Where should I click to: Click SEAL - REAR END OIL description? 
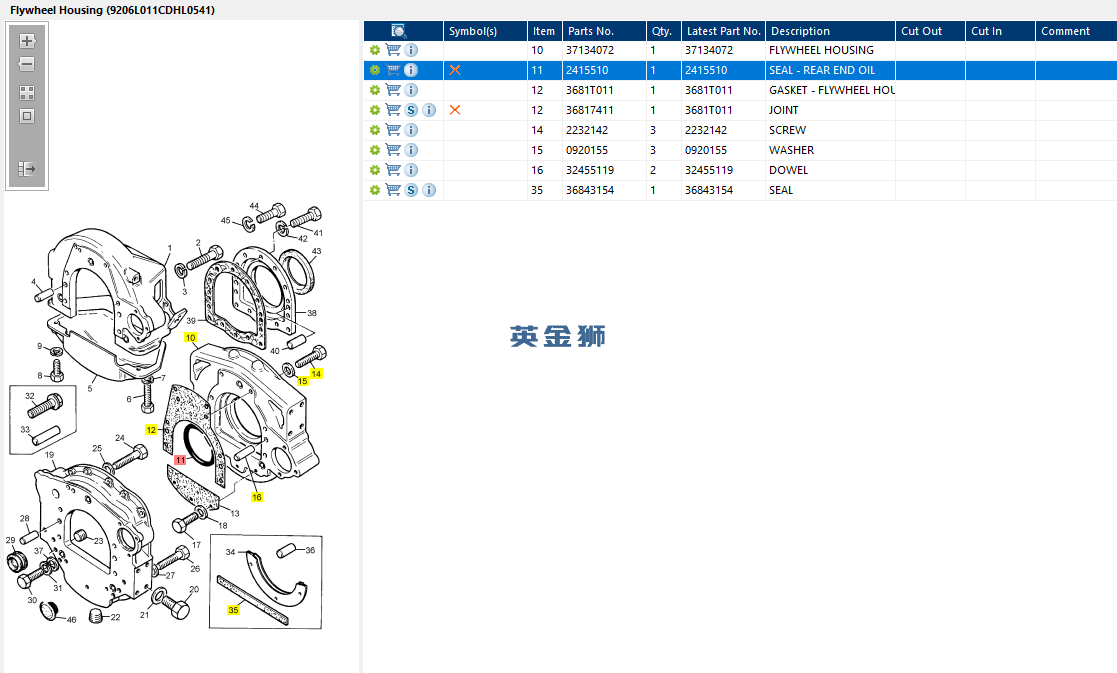pos(830,70)
